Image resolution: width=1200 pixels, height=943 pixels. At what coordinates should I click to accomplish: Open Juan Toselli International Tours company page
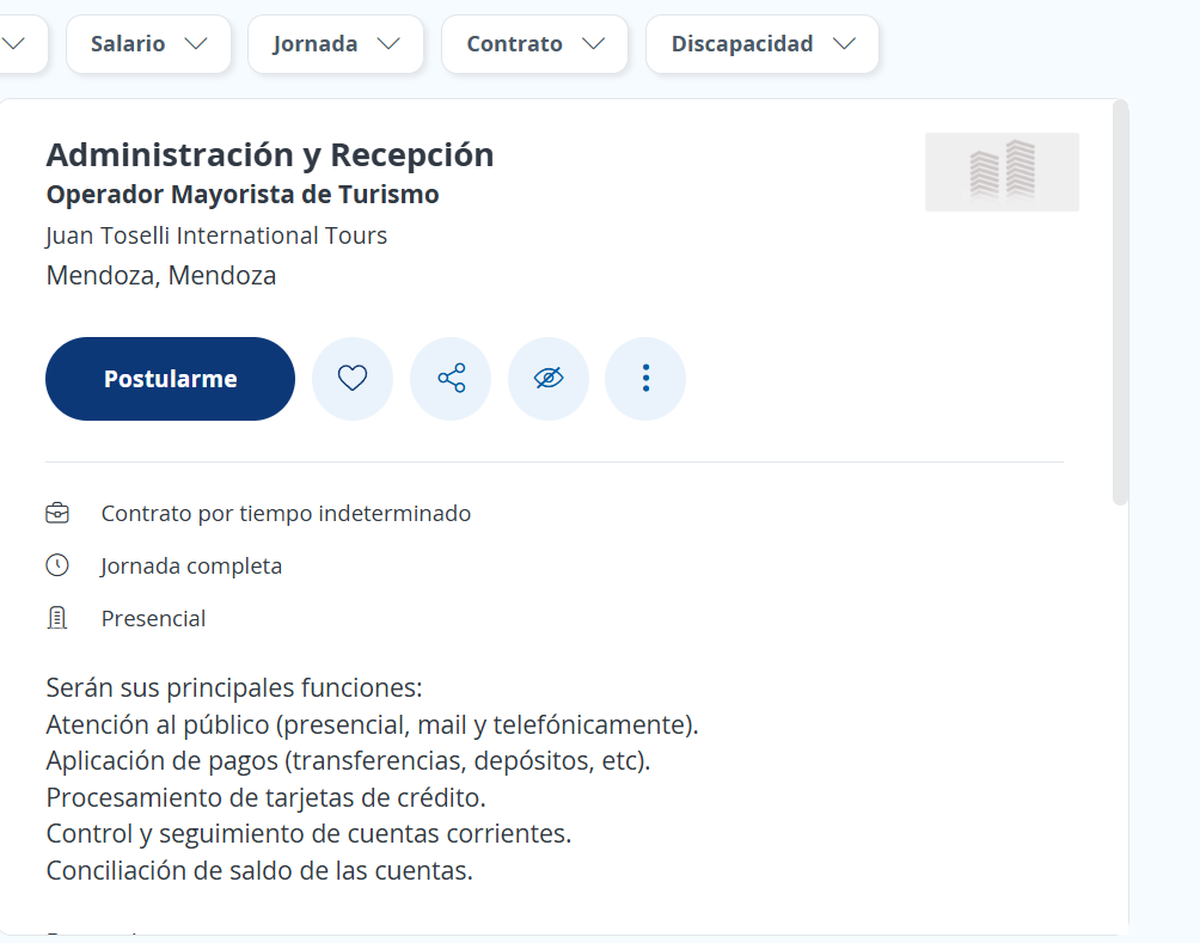point(216,235)
